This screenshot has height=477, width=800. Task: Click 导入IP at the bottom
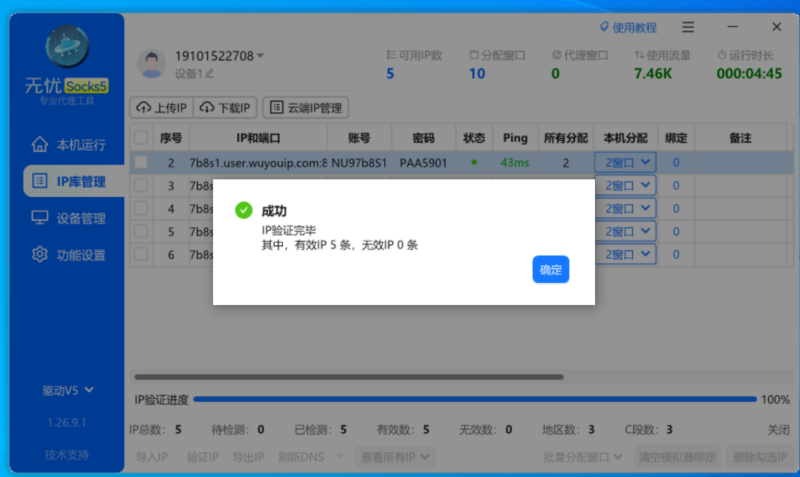pos(152,457)
